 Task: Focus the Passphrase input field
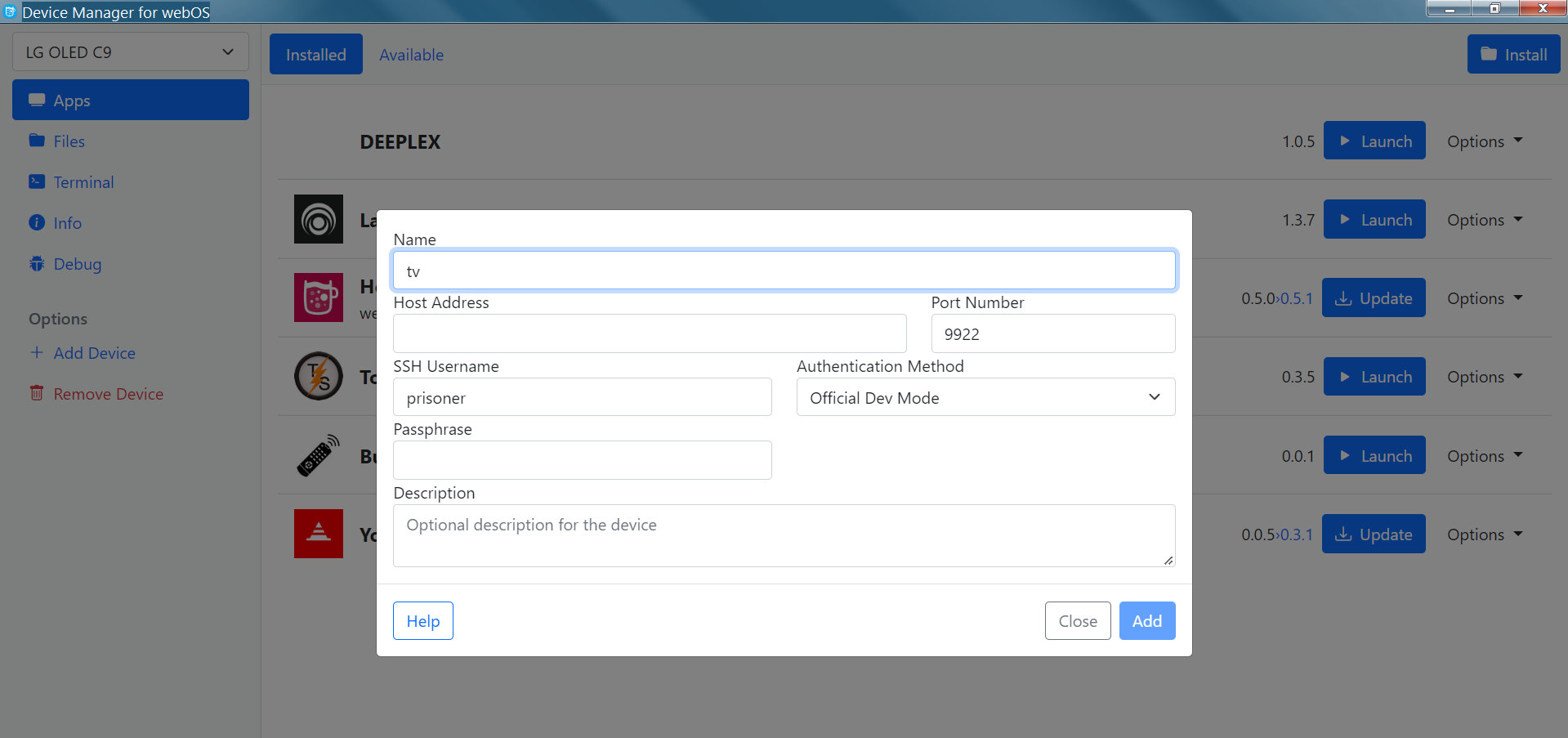582,460
